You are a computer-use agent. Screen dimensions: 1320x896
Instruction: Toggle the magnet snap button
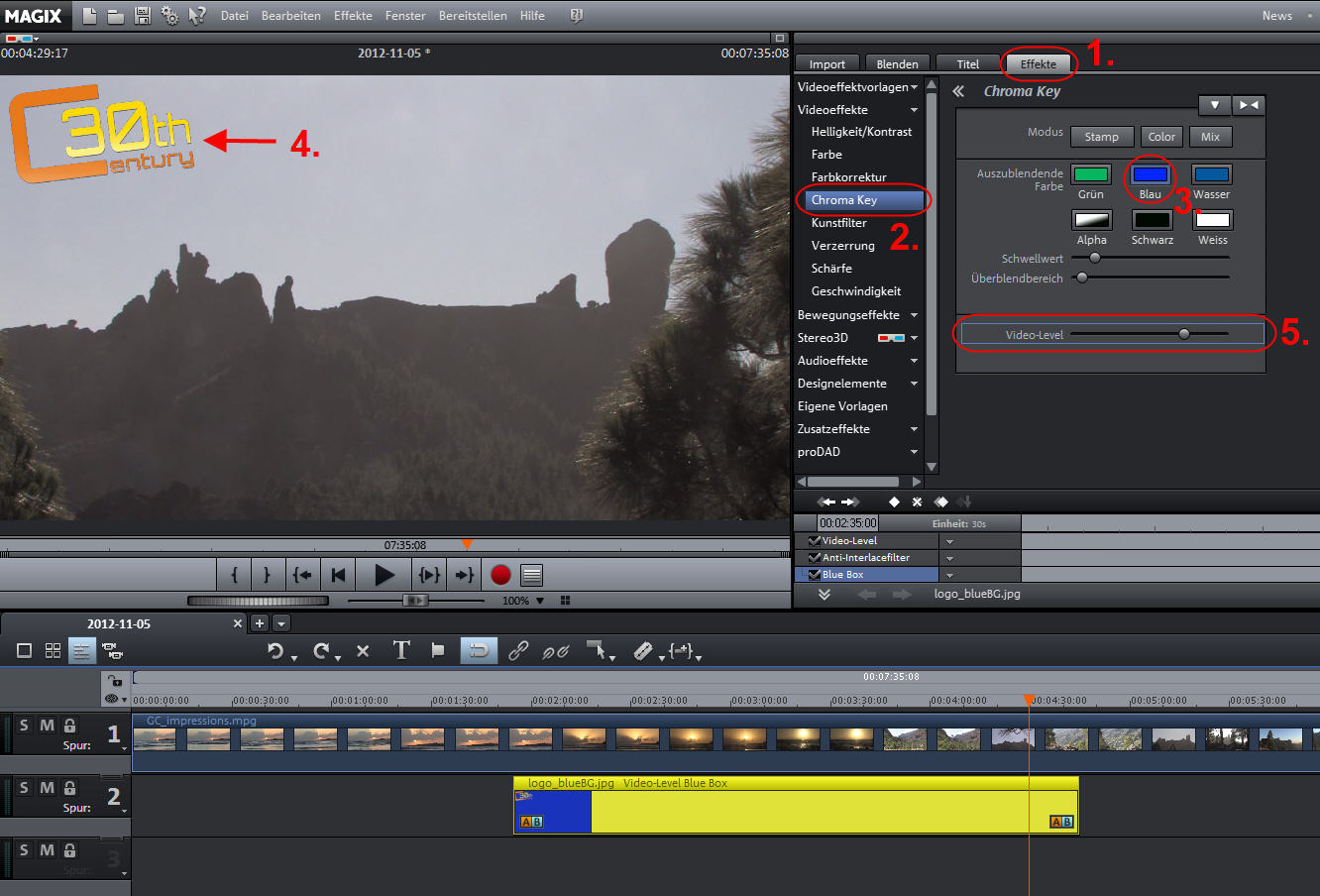click(479, 650)
